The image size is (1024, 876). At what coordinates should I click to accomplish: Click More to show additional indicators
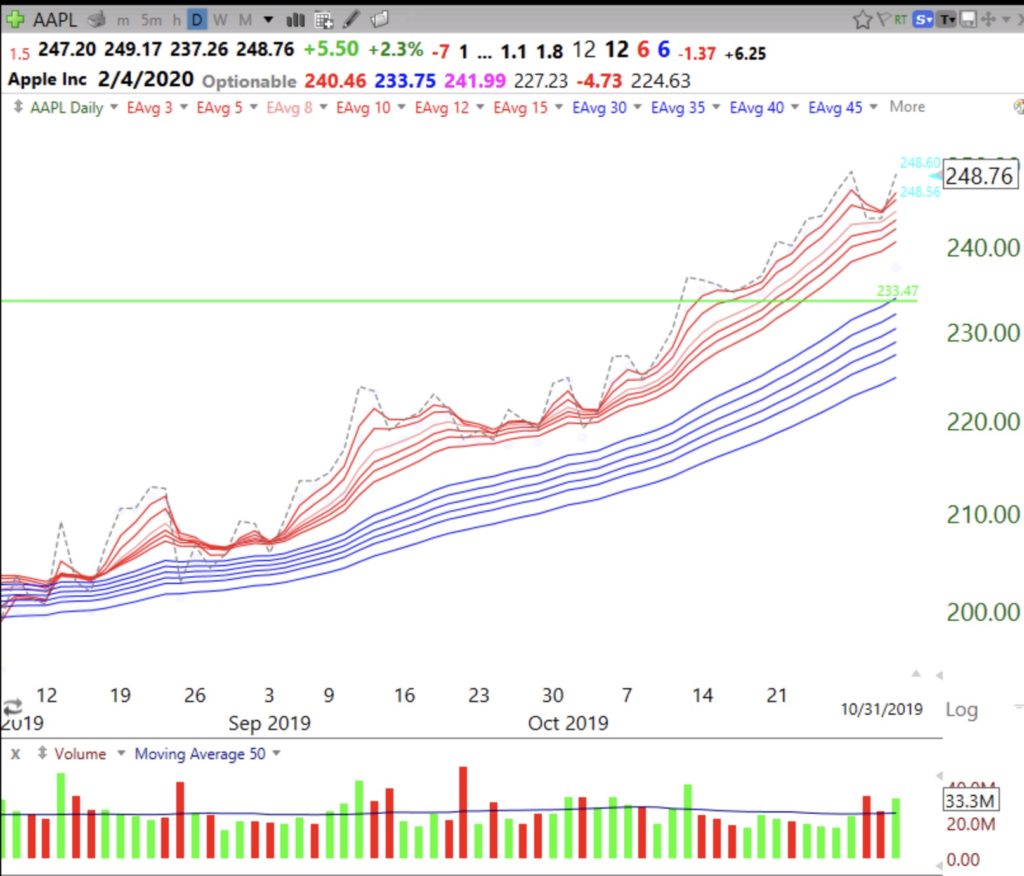coord(907,106)
